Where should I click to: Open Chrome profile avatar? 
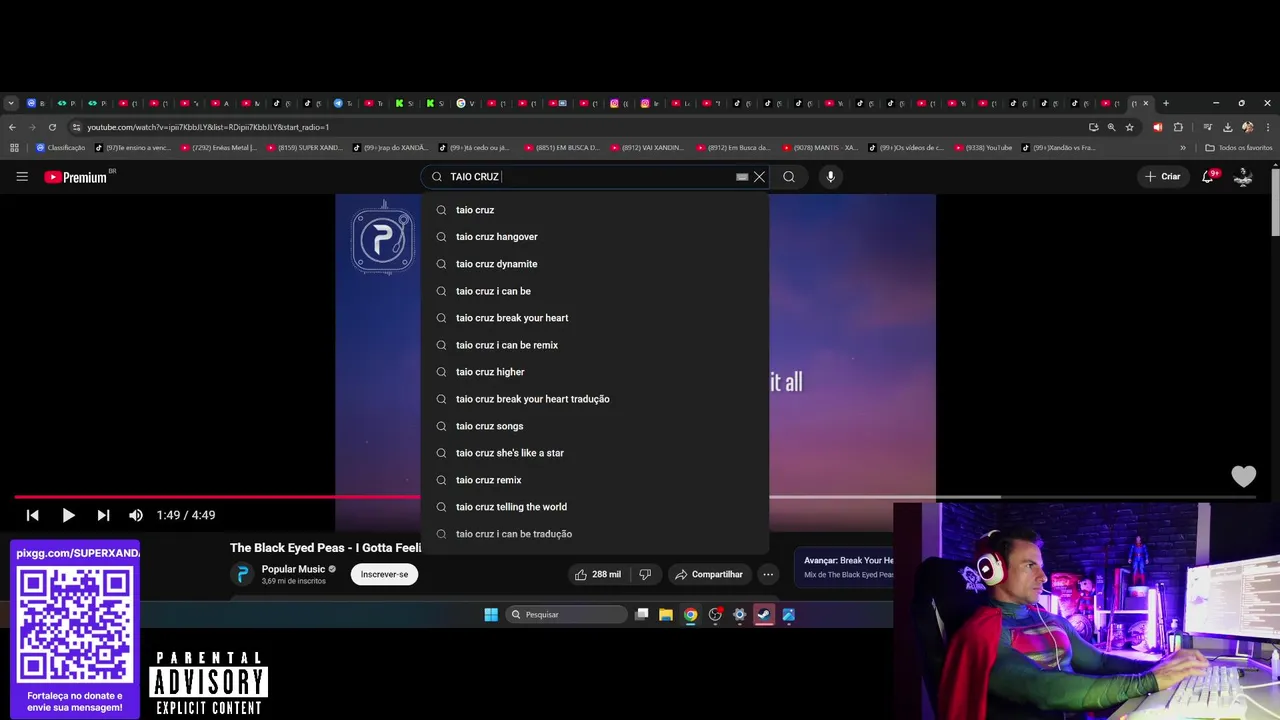click(x=1247, y=127)
